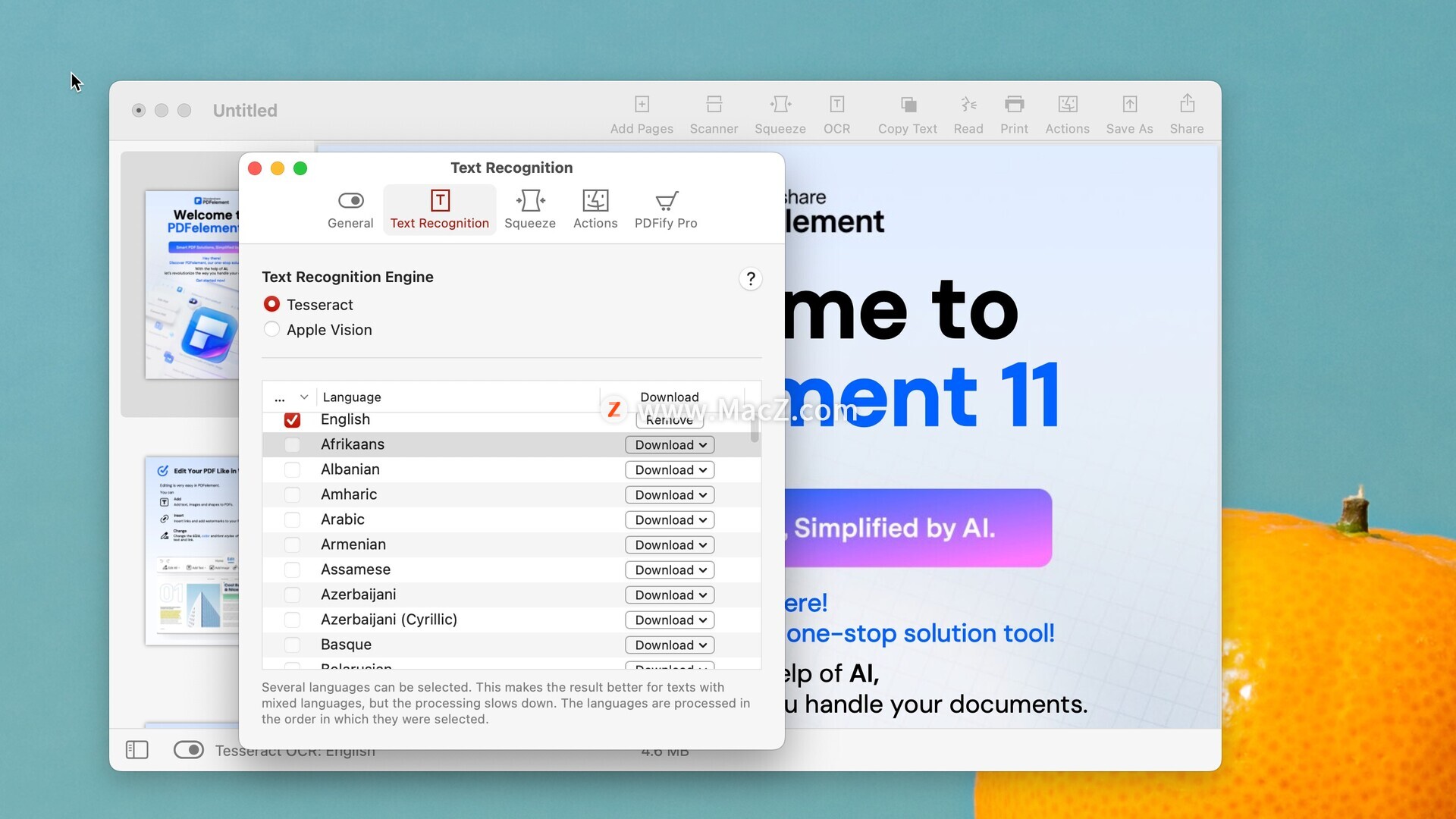Open the Download dropdown for Armenian
The width and height of the screenshot is (1456, 819).
[670, 544]
